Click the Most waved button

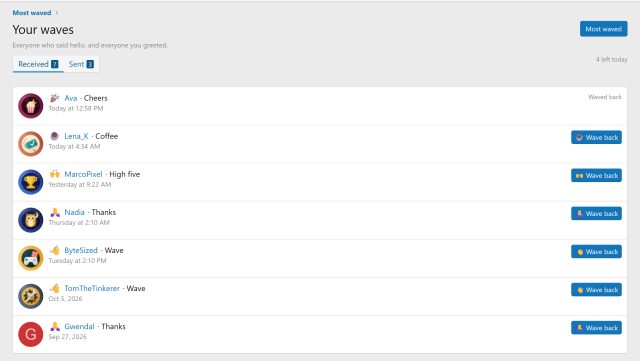(603, 29)
